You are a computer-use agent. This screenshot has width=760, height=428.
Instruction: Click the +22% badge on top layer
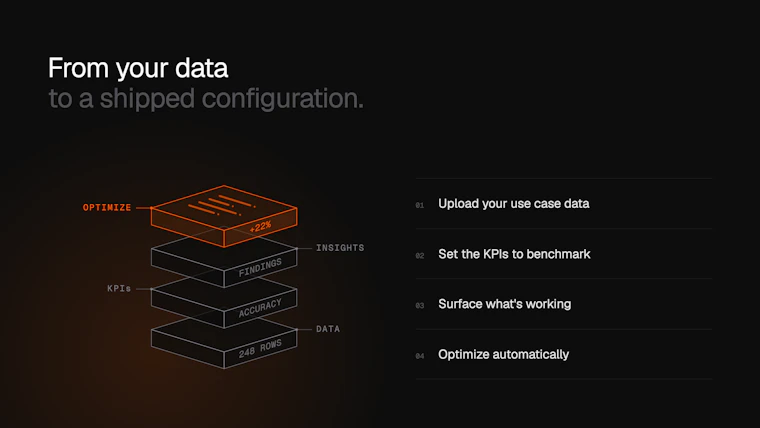pos(260,226)
